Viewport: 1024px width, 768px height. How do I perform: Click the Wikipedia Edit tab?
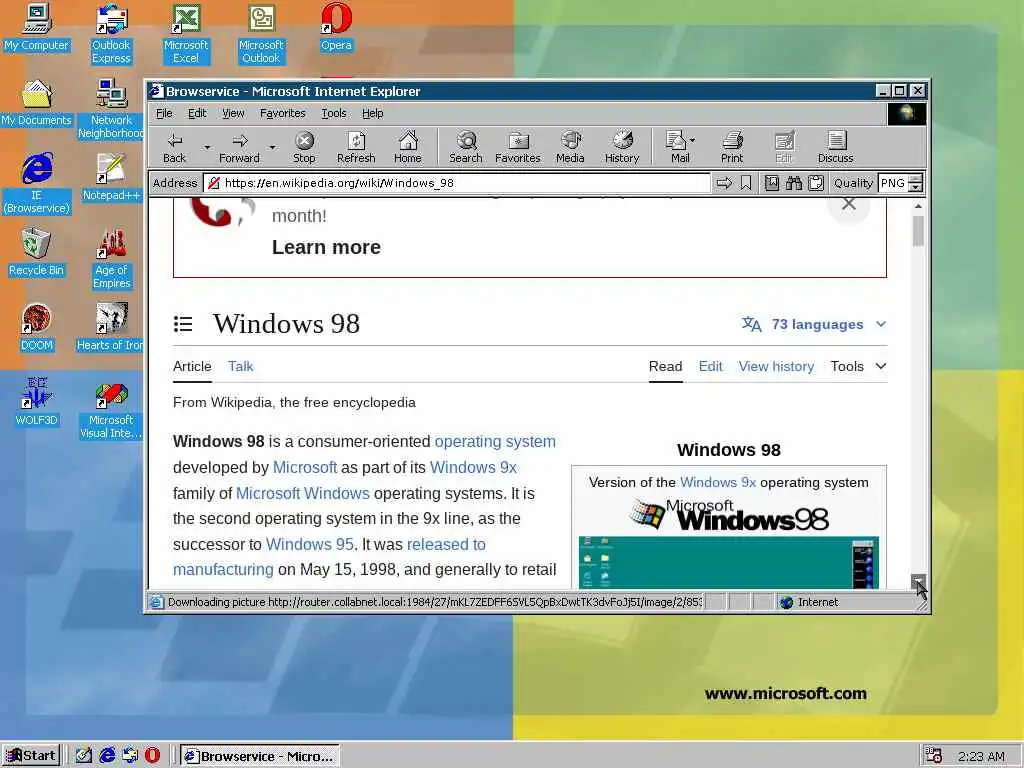711,366
